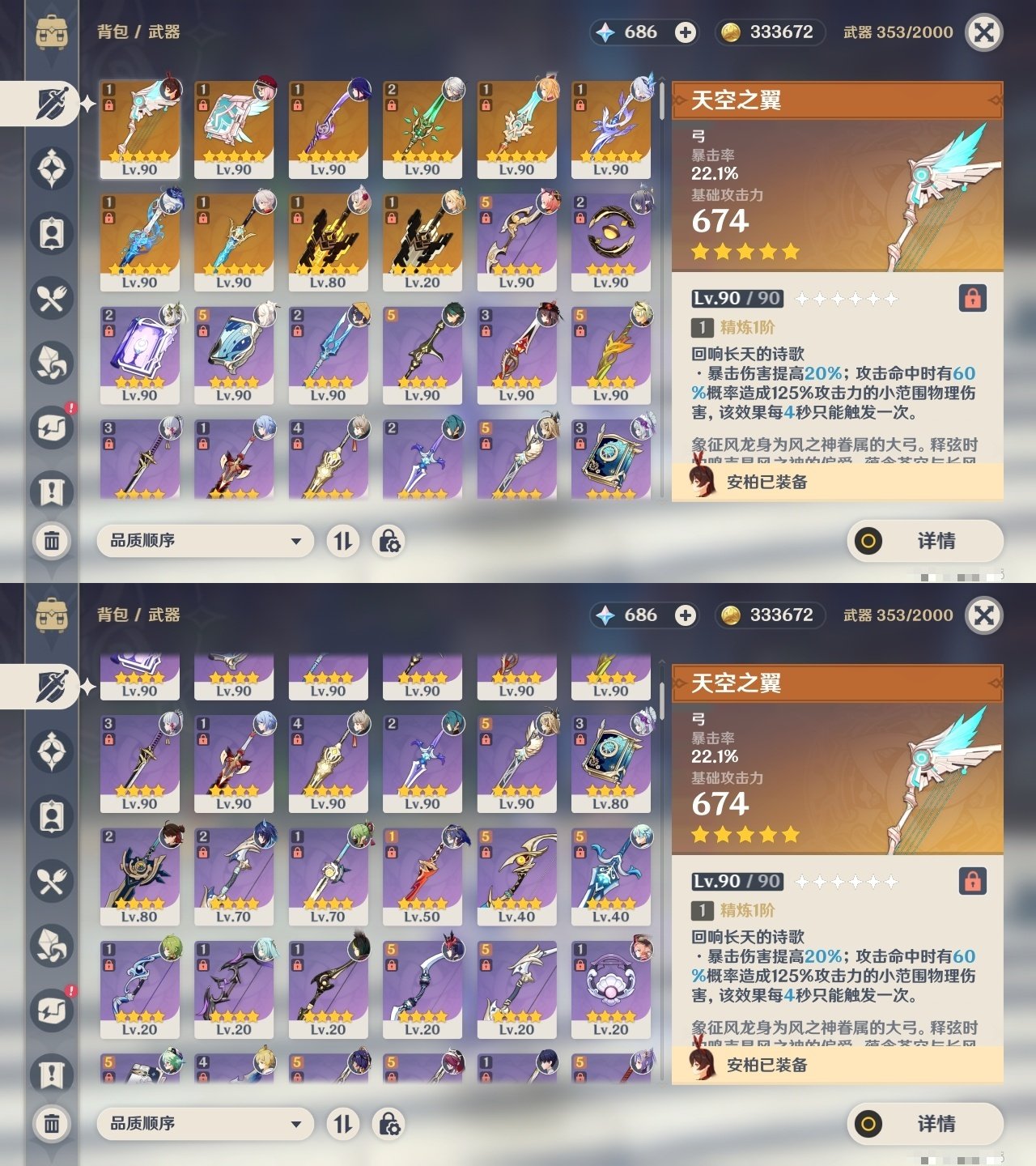Click the trash can icon in upper screenshot
Viewport: 1036px width, 1166px height.
click(52, 540)
